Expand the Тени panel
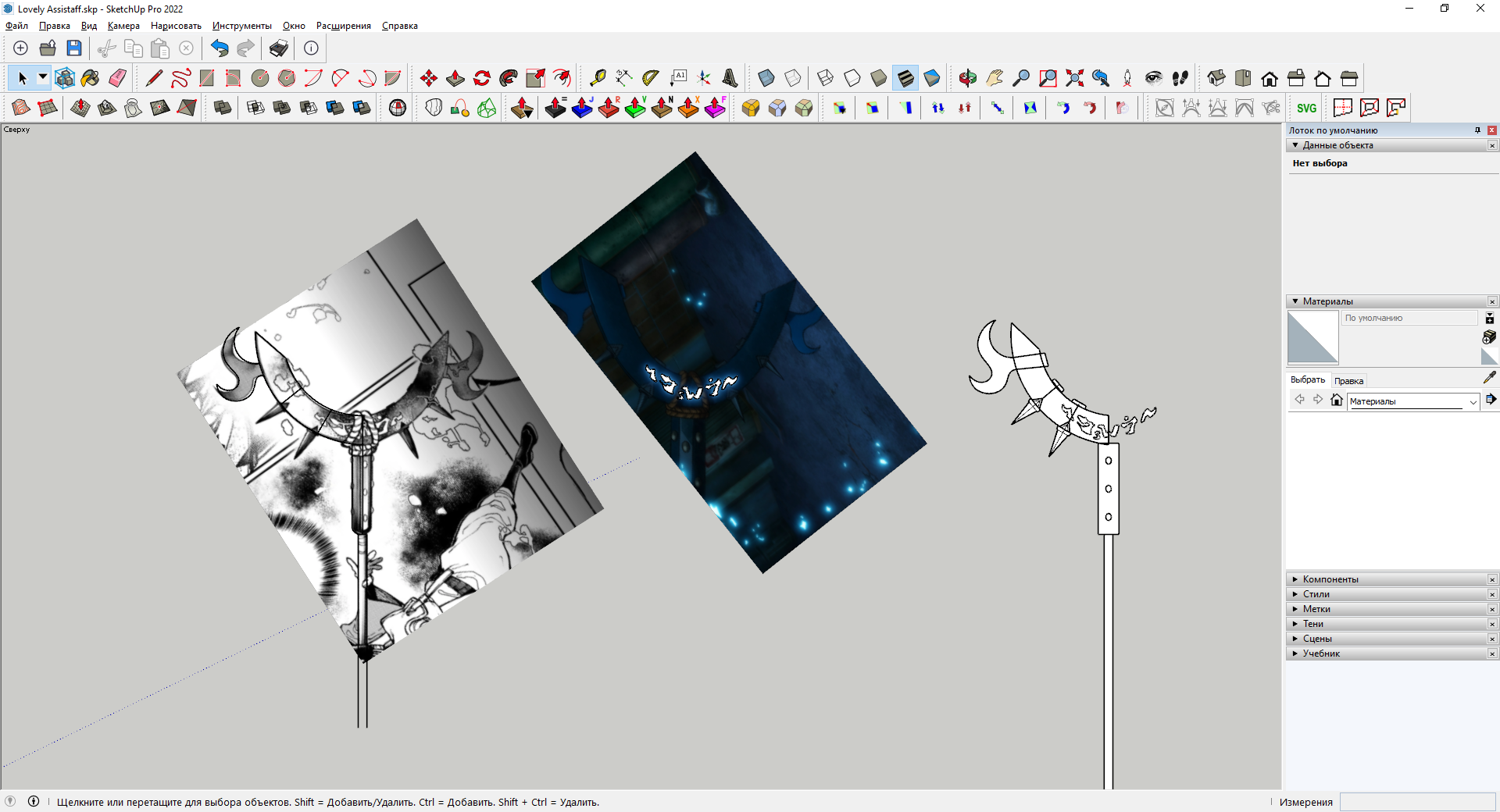The width and height of the screenshot is (1500, 812). (x=1312, y=624)
